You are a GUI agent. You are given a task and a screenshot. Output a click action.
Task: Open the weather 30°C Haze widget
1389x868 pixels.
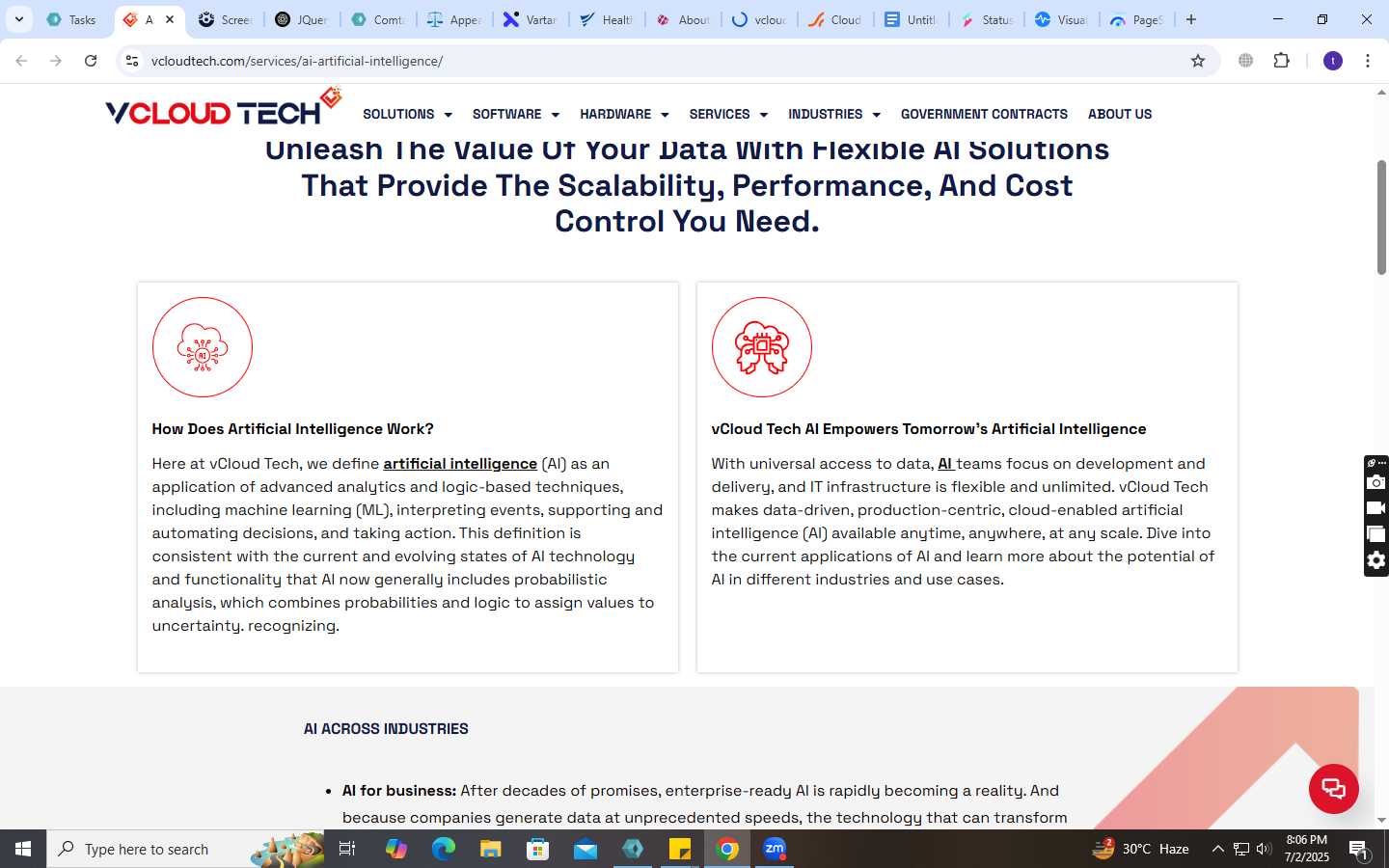click(x=1140, y=849)
